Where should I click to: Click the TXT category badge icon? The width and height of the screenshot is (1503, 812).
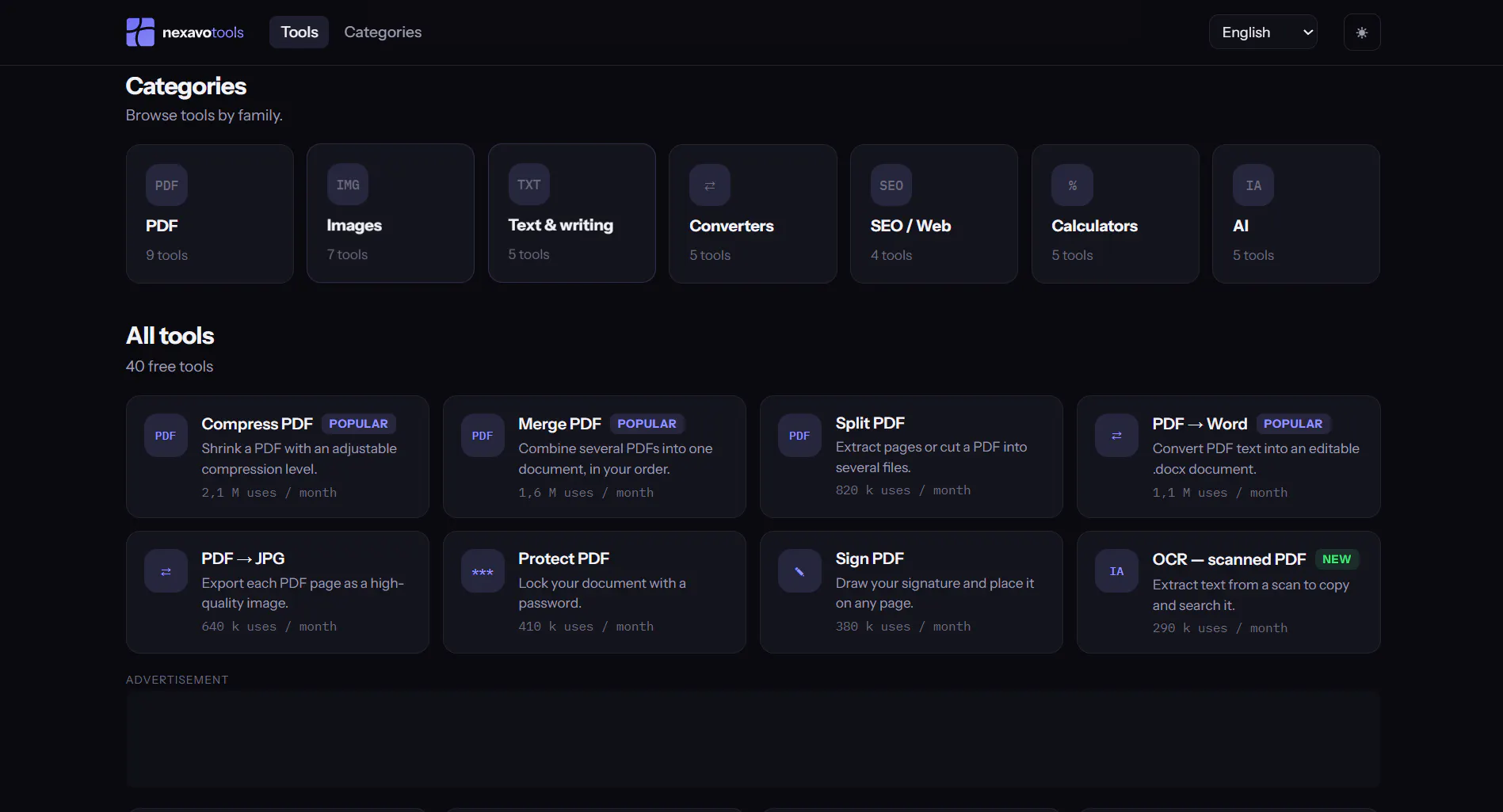[x=529, y=185]
